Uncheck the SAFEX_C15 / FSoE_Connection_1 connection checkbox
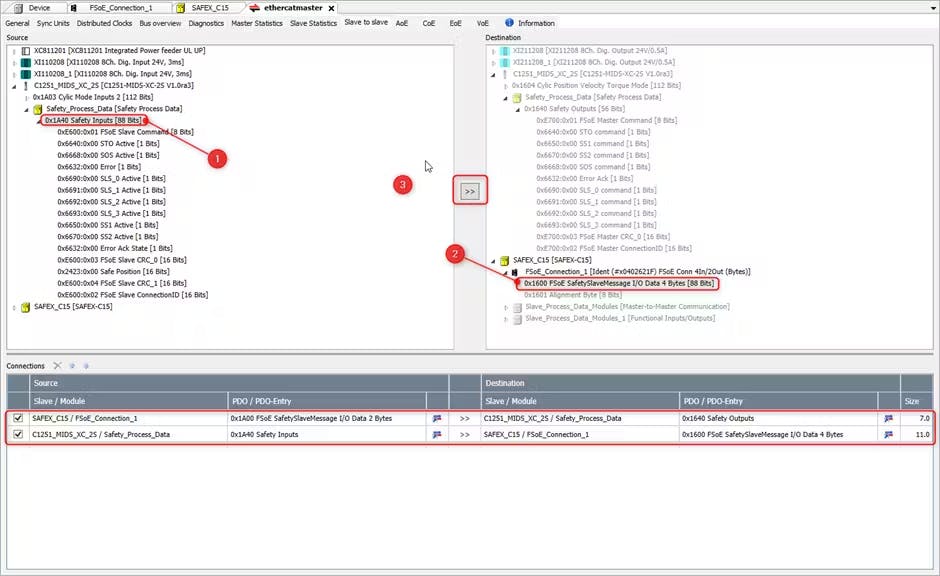The width and height of the screenshot is (940, 576). coord(16,419)
